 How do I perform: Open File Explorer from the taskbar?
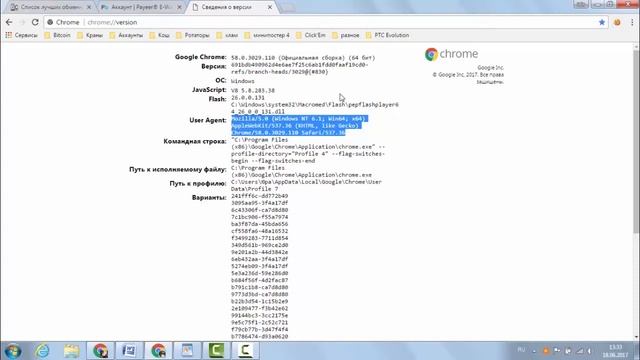click(71, 351)
